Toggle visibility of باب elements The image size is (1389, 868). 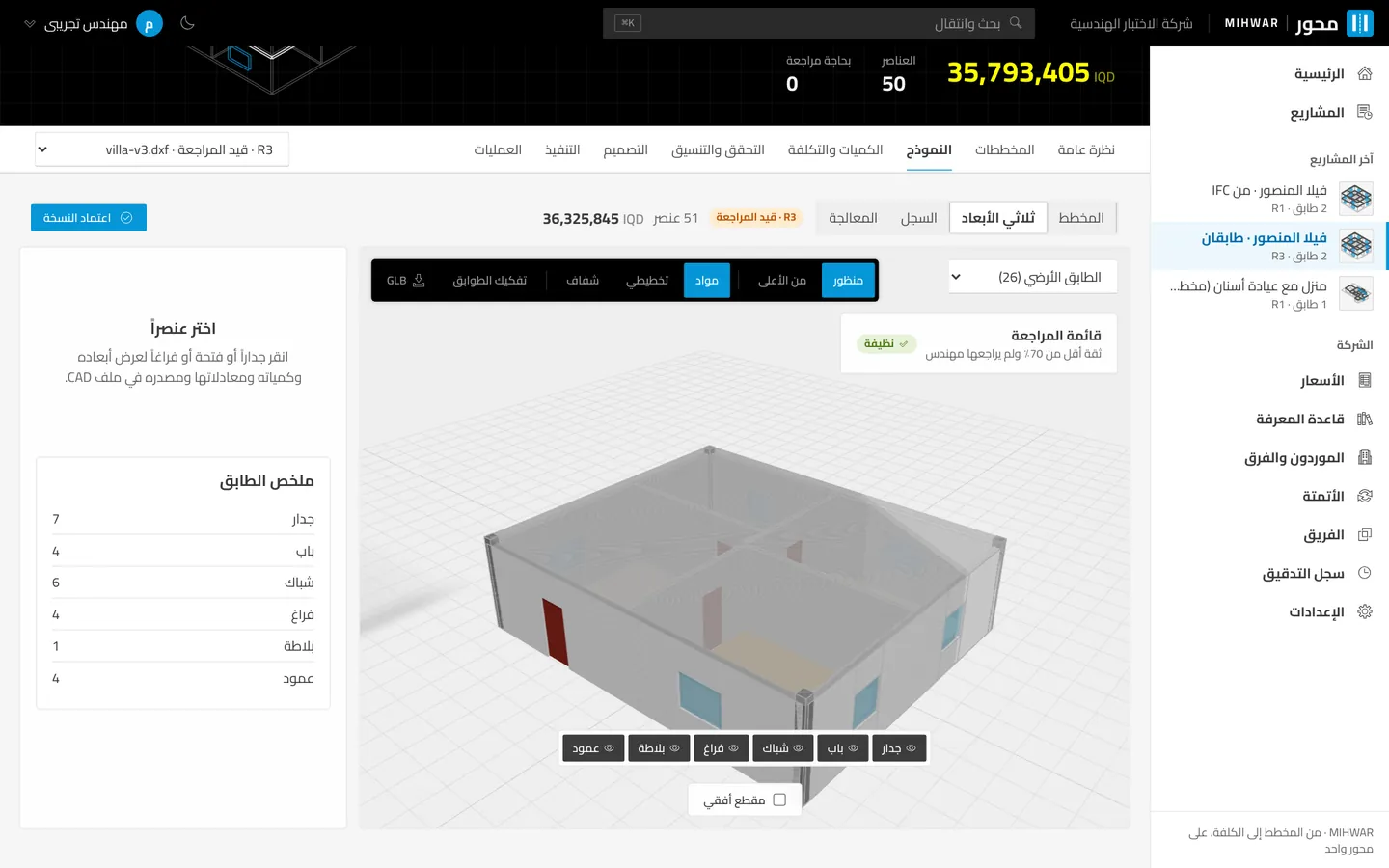[x=842, y=748]
